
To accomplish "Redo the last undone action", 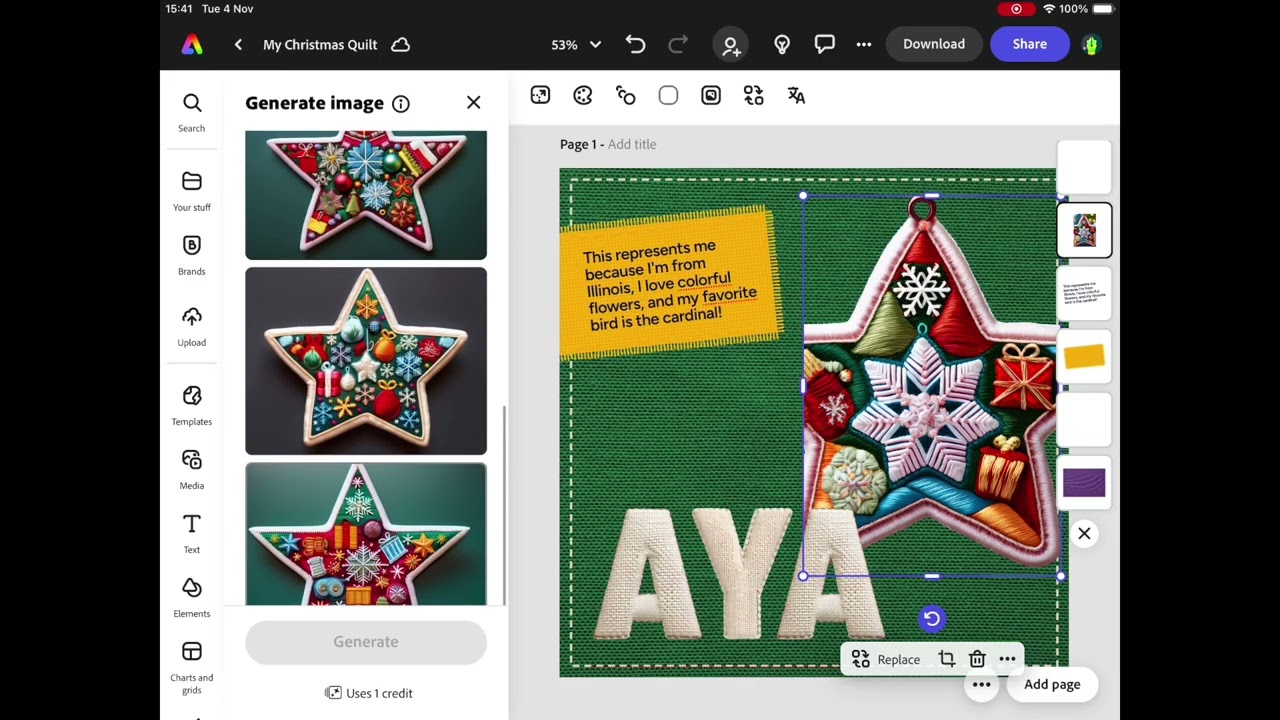I will [678, 44].
